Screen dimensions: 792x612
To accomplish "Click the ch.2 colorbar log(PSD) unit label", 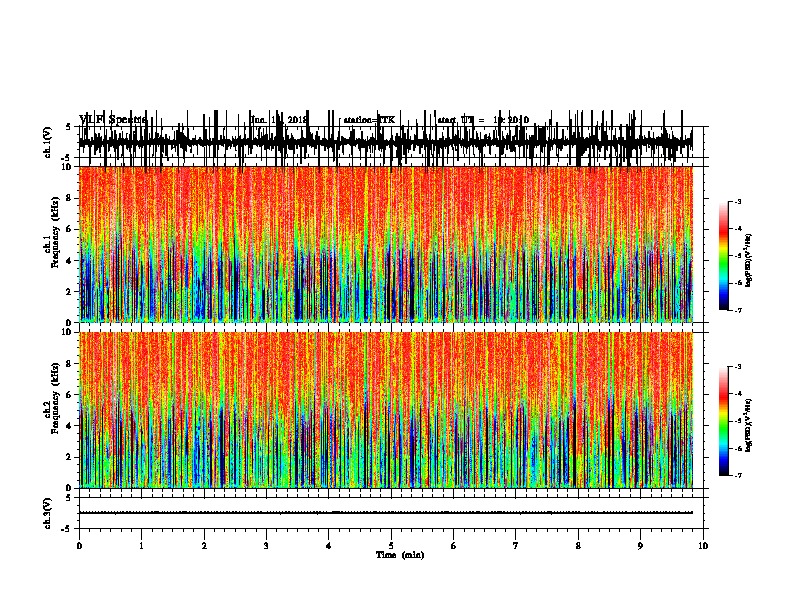I will [749, 425].
